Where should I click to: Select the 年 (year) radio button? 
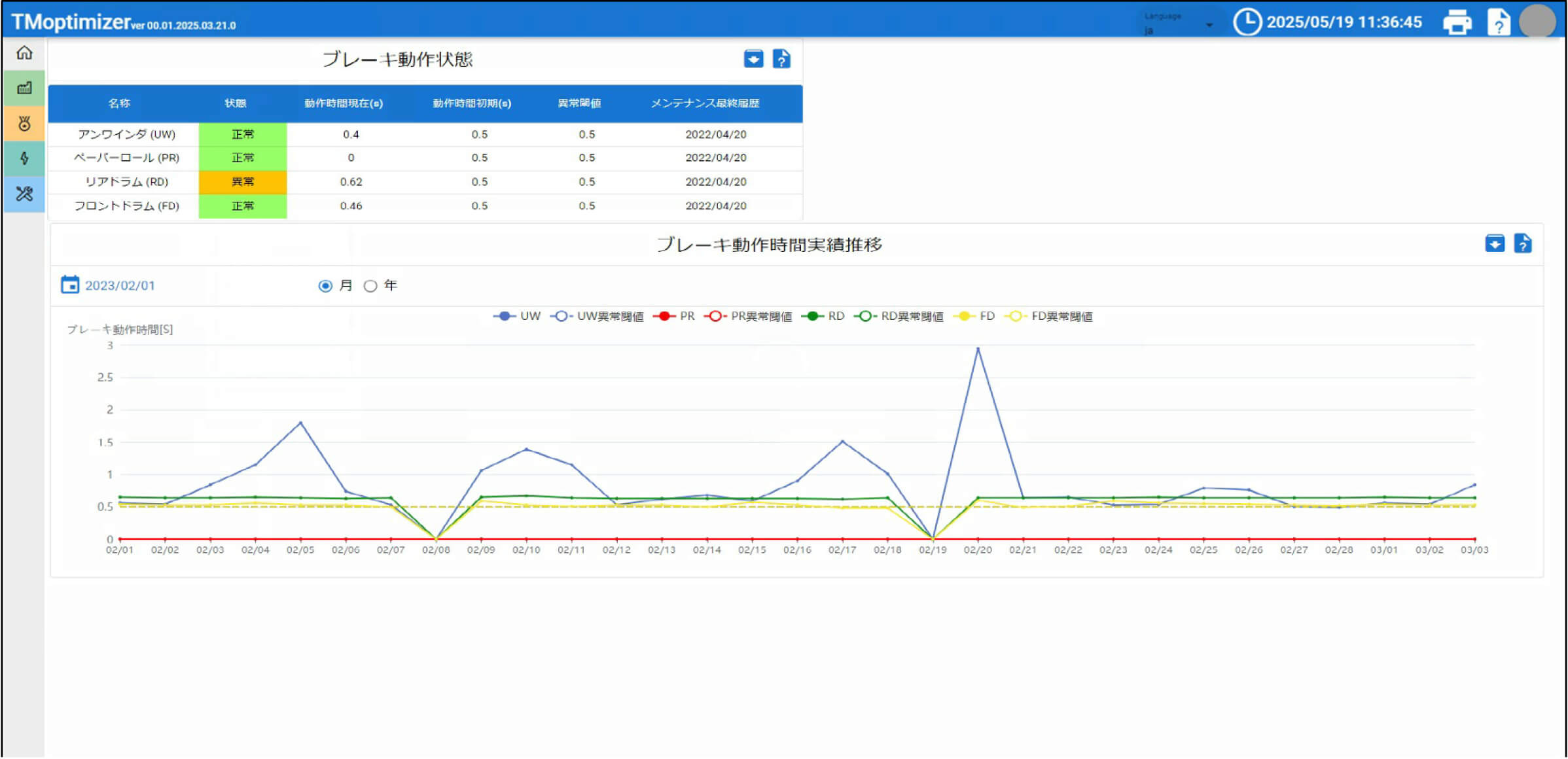pos(370,286)
